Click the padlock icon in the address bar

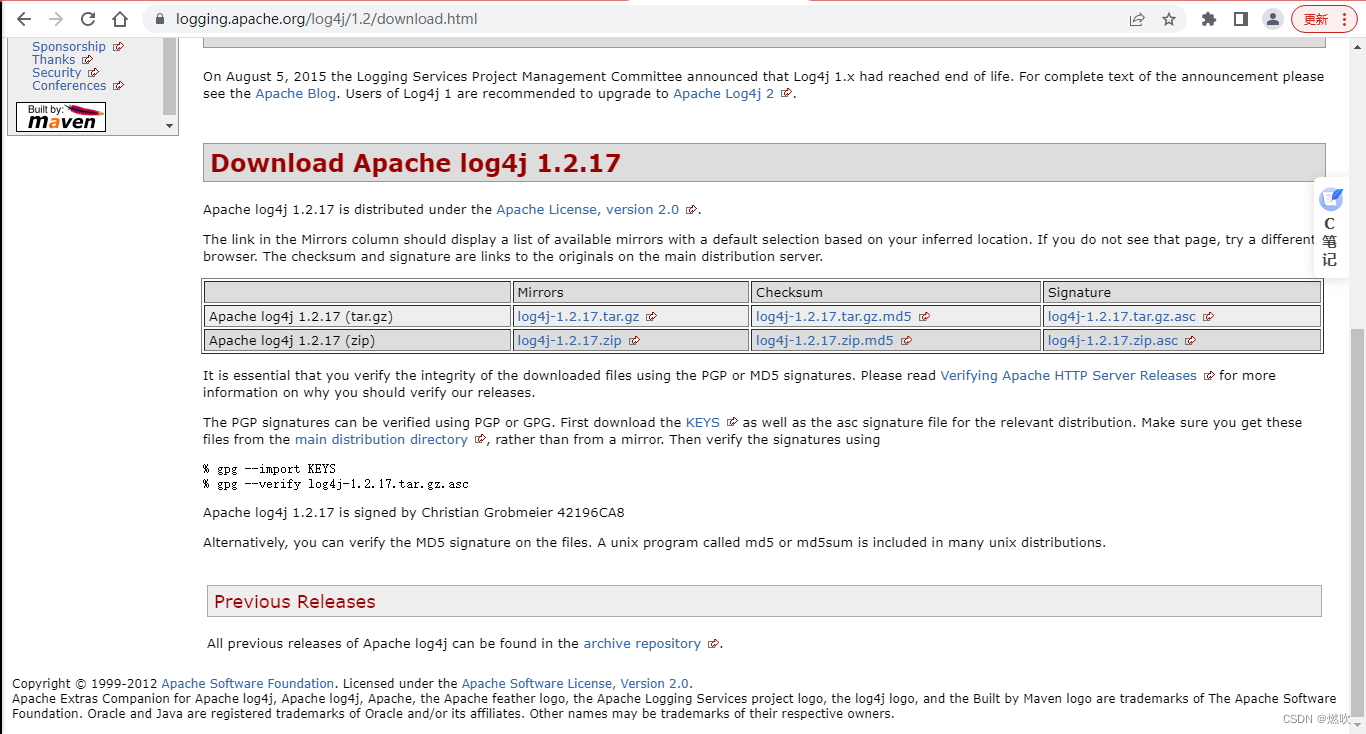coord(159,18)
